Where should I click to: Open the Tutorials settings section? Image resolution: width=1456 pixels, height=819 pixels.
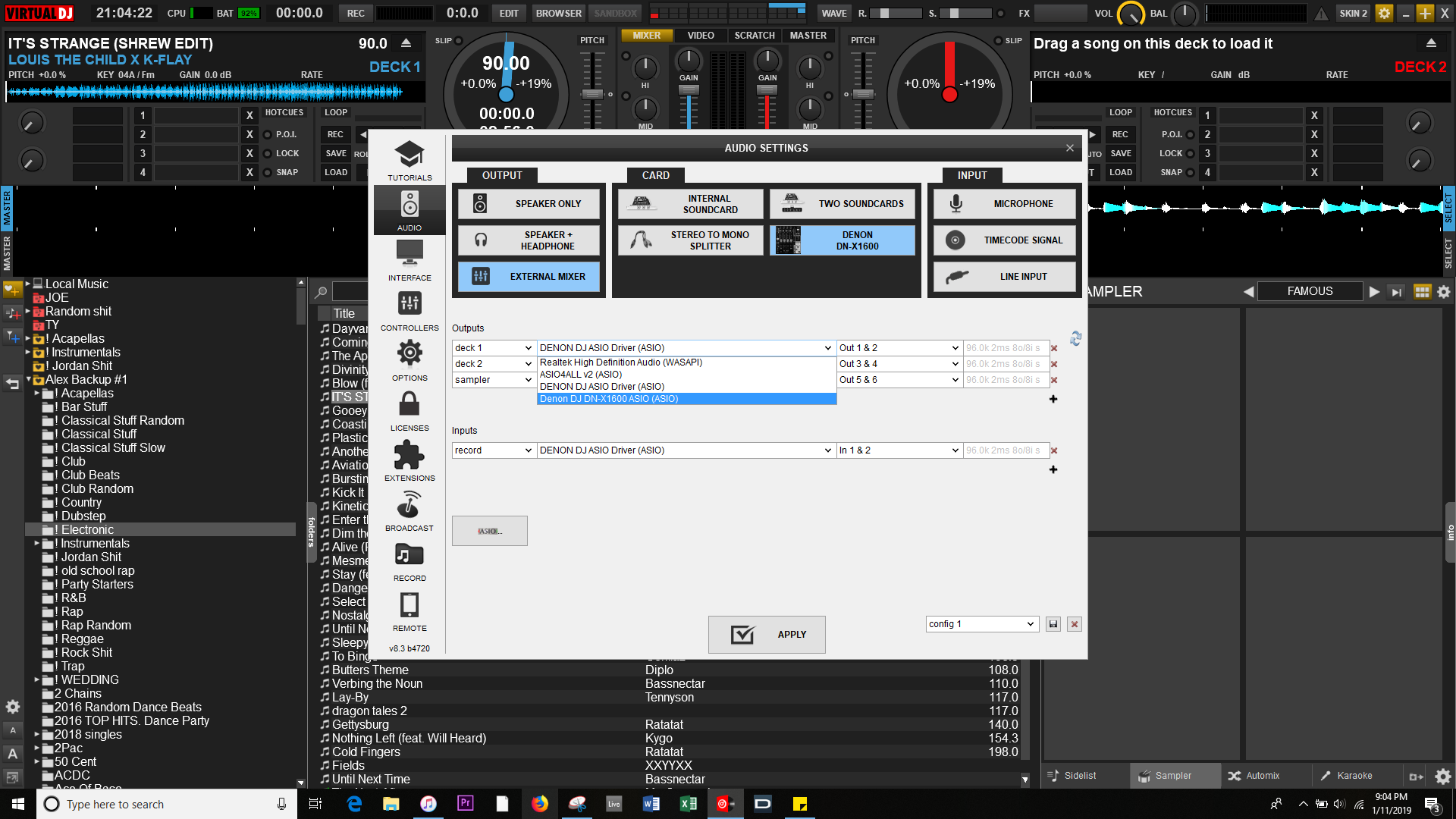click(409, 161)
